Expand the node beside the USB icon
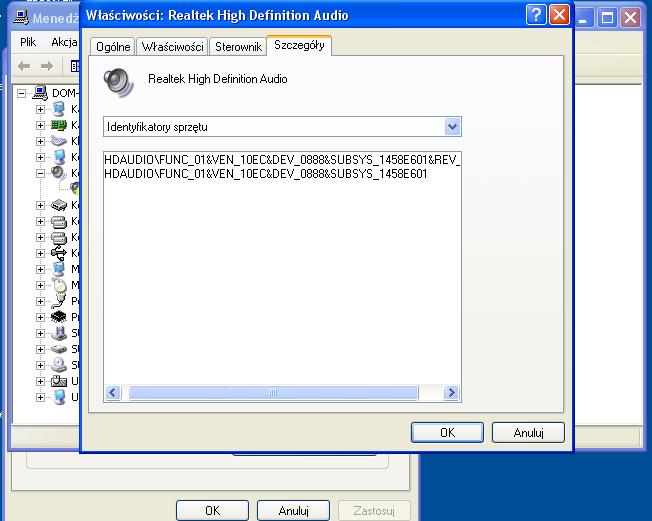Screen dimensions: 652x521 40,253
